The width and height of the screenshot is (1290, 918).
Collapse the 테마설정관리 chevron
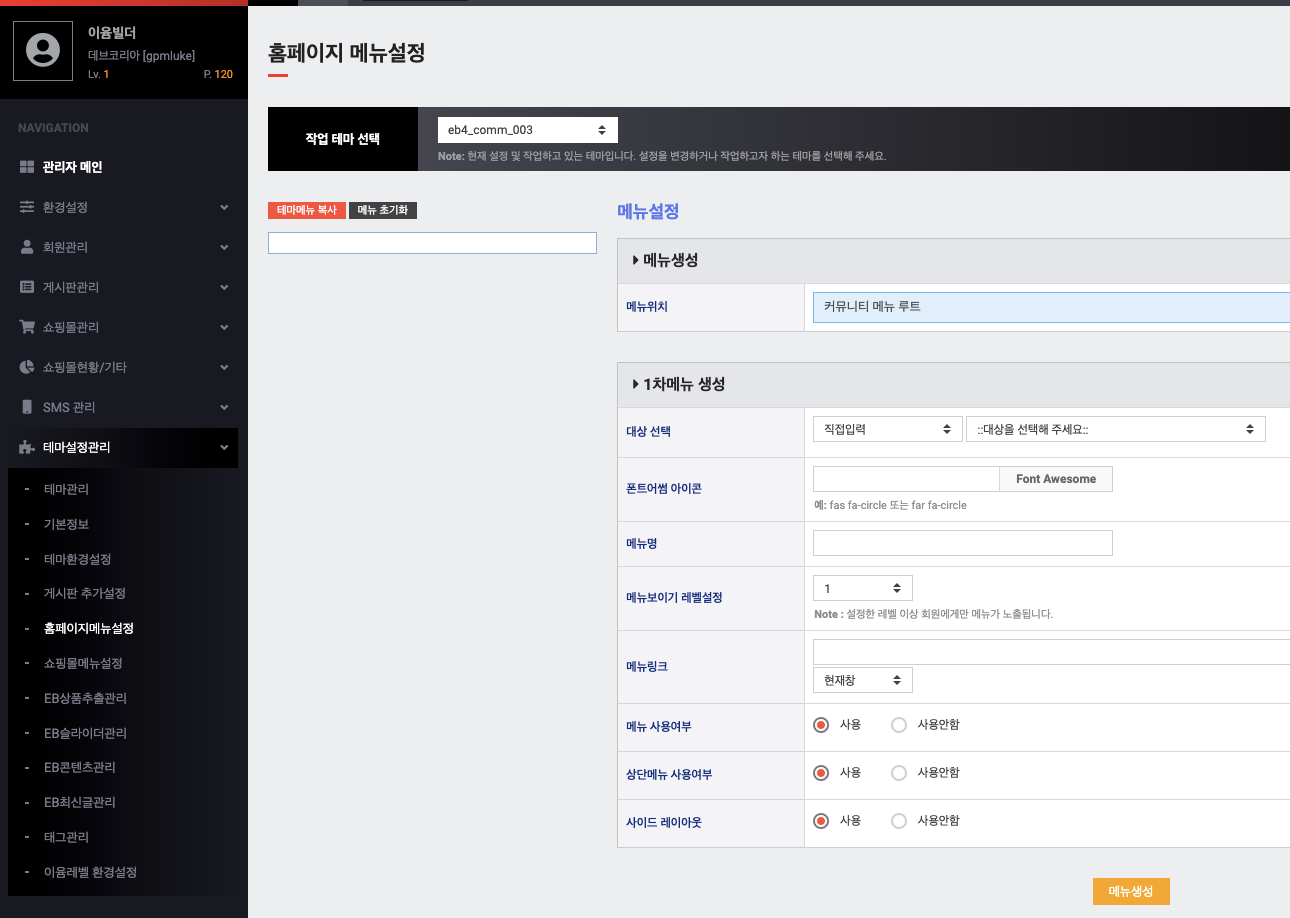(224, 447)
